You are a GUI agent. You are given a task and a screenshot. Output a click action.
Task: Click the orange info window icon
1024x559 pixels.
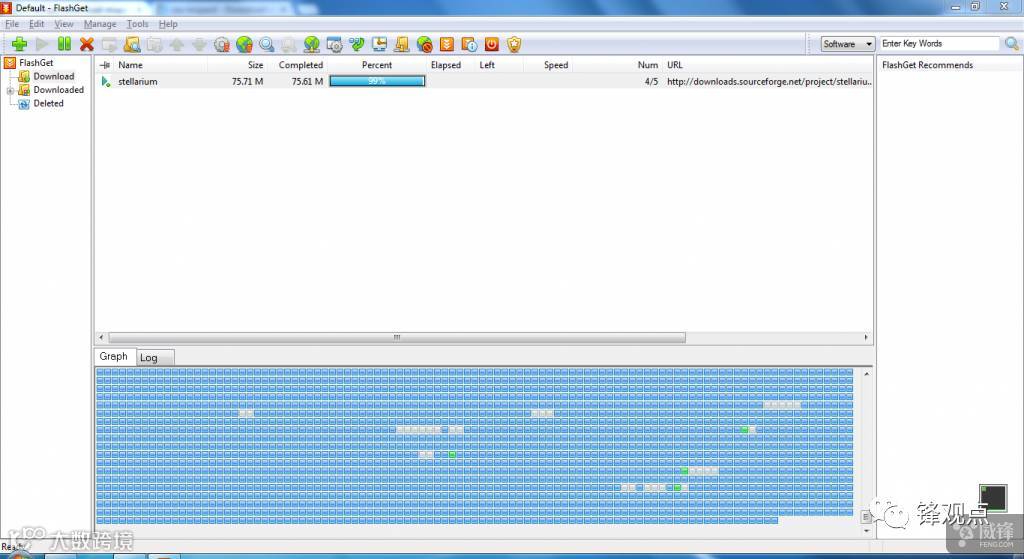pos(469,44)
